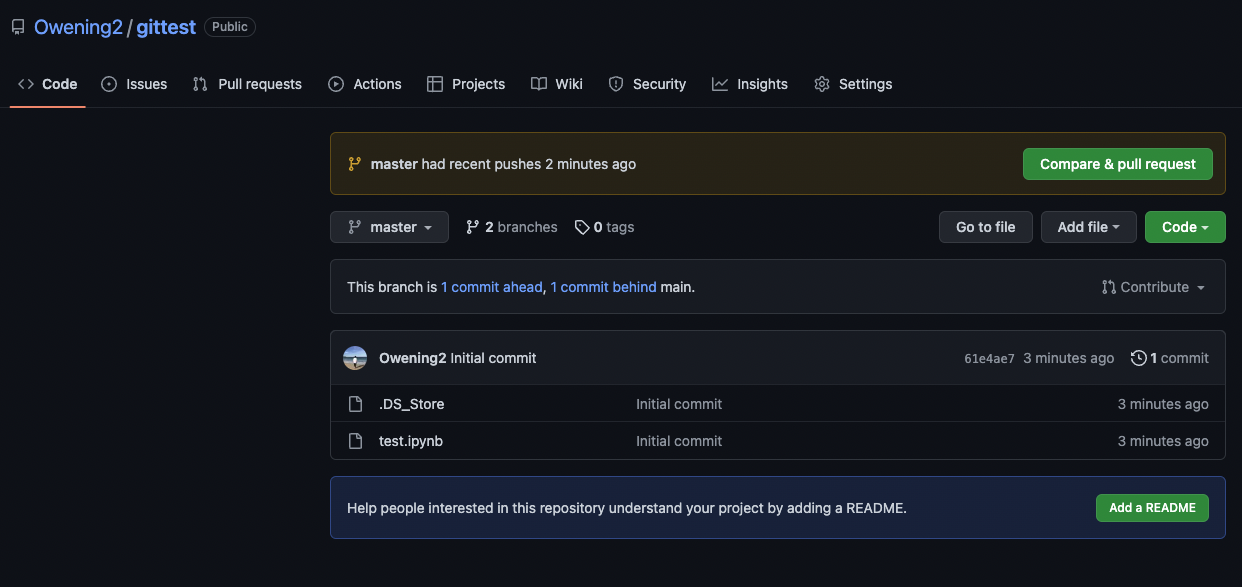1242x587 pixels.
Task: Open the 1 commit behind link
Action: tap(604, 287)
